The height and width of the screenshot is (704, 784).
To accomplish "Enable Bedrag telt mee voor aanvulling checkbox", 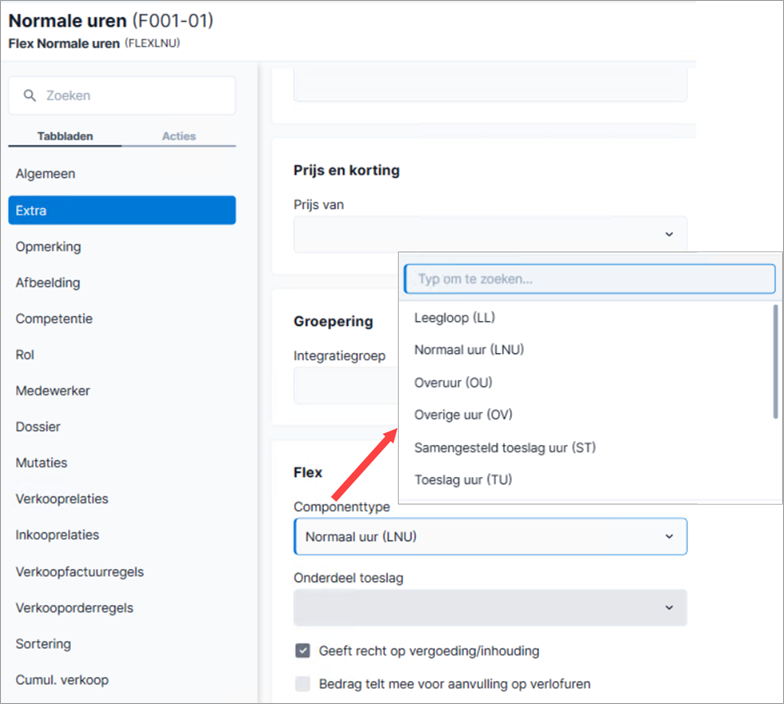I will coord(302,684).
